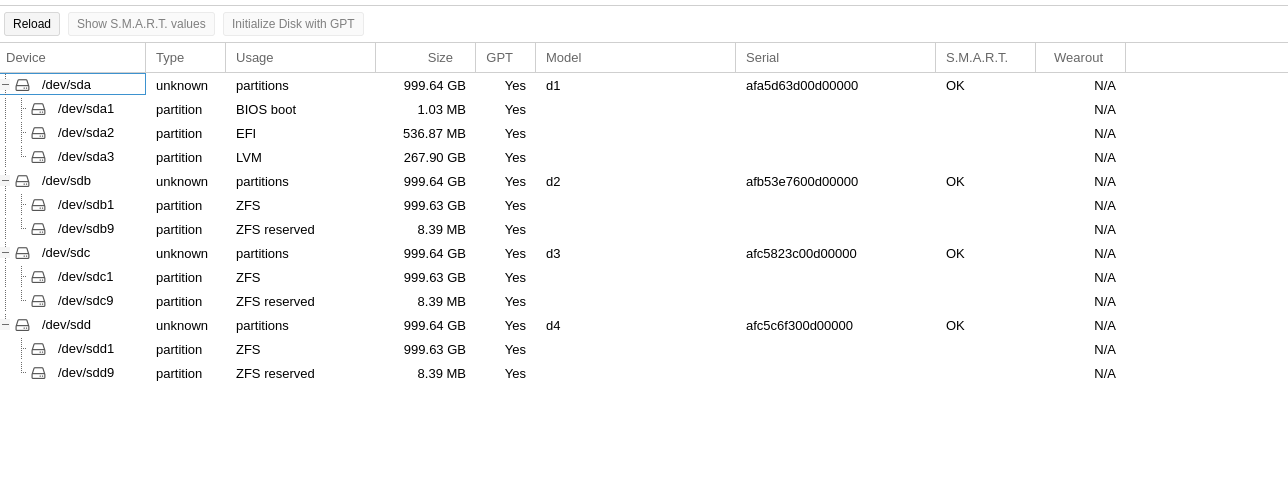Click the partition icon for /dev/sdc1
Image resolution: width=1288 pixels, height=491 pixels.
(38, 277)
